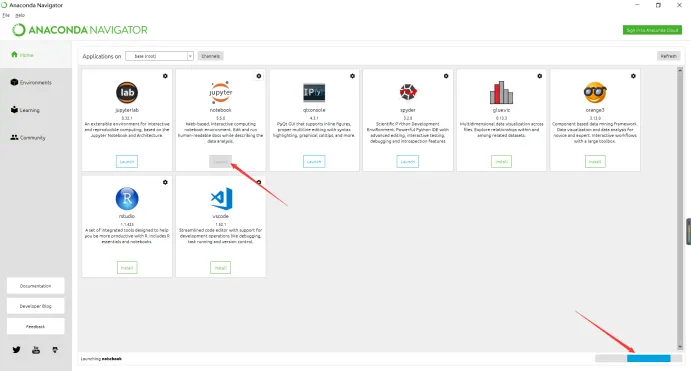The width and height of the screenshot is (691, 371).
Task: Click the Channels button
Action: point(211,56)
